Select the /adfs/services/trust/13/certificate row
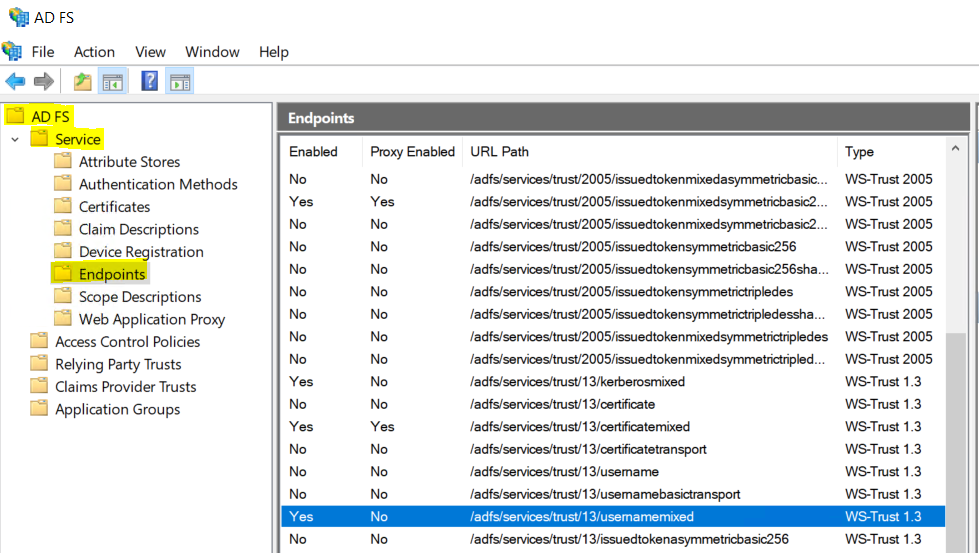The image size is (979, 553). click(612, 404)
